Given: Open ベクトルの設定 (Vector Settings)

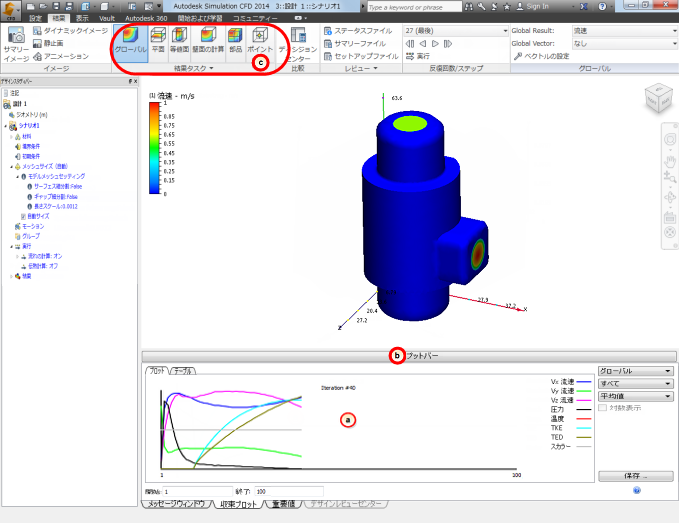Looking at the screenshot, I should coord(541,56).
